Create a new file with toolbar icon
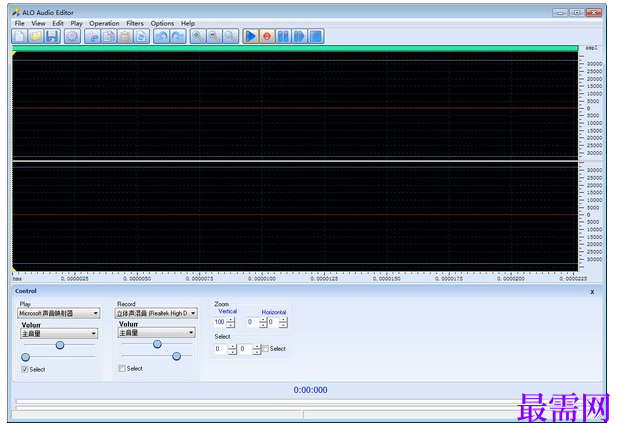Image resolution: width=629 pixels, height=439 pixels. tap(19, 37)
